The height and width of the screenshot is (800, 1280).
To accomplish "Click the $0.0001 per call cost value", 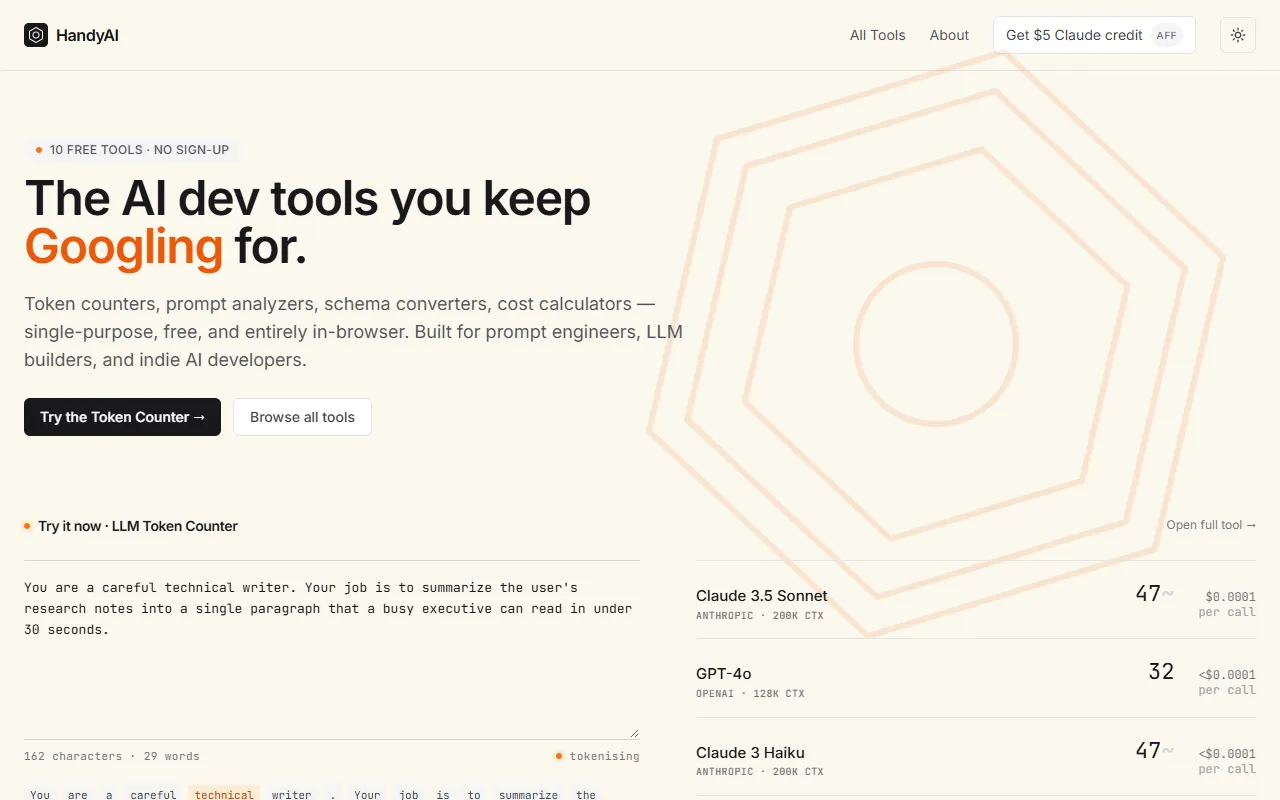I will tap(1230, 596).
